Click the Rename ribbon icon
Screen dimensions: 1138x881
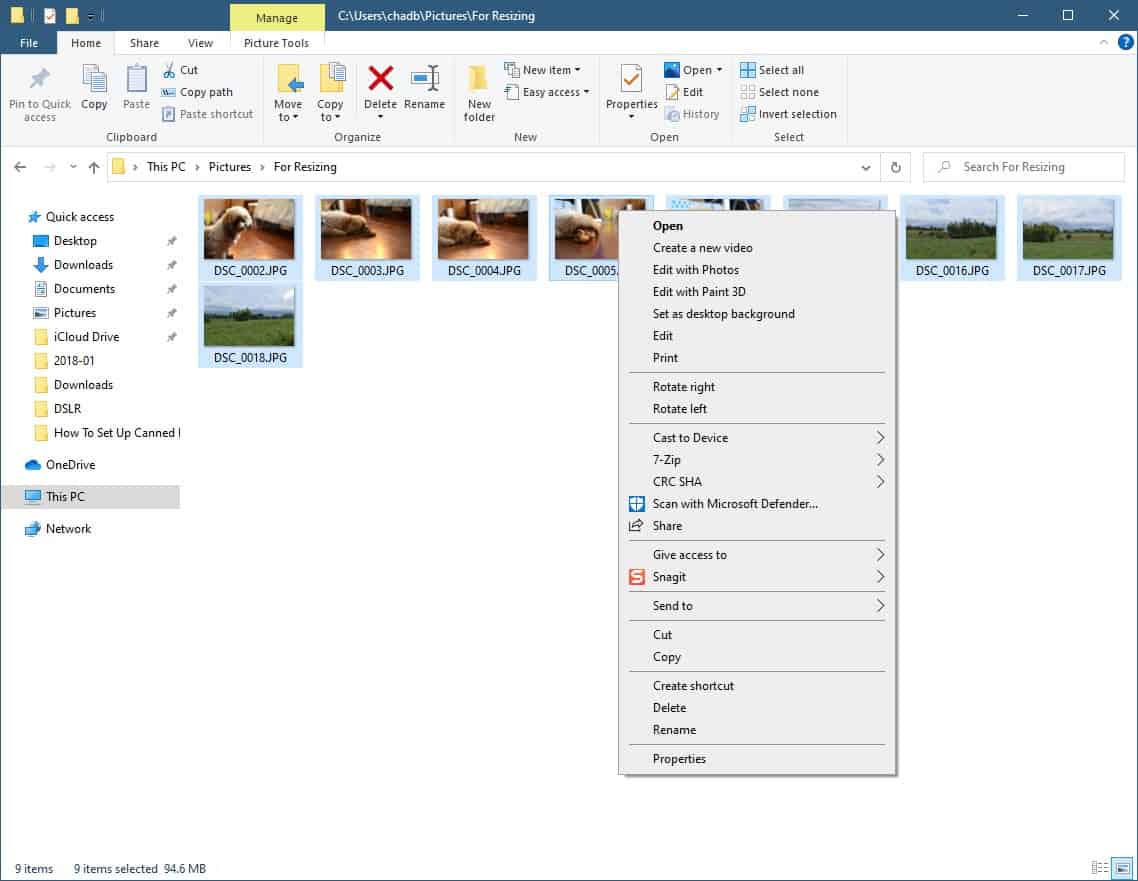[425, 78]
